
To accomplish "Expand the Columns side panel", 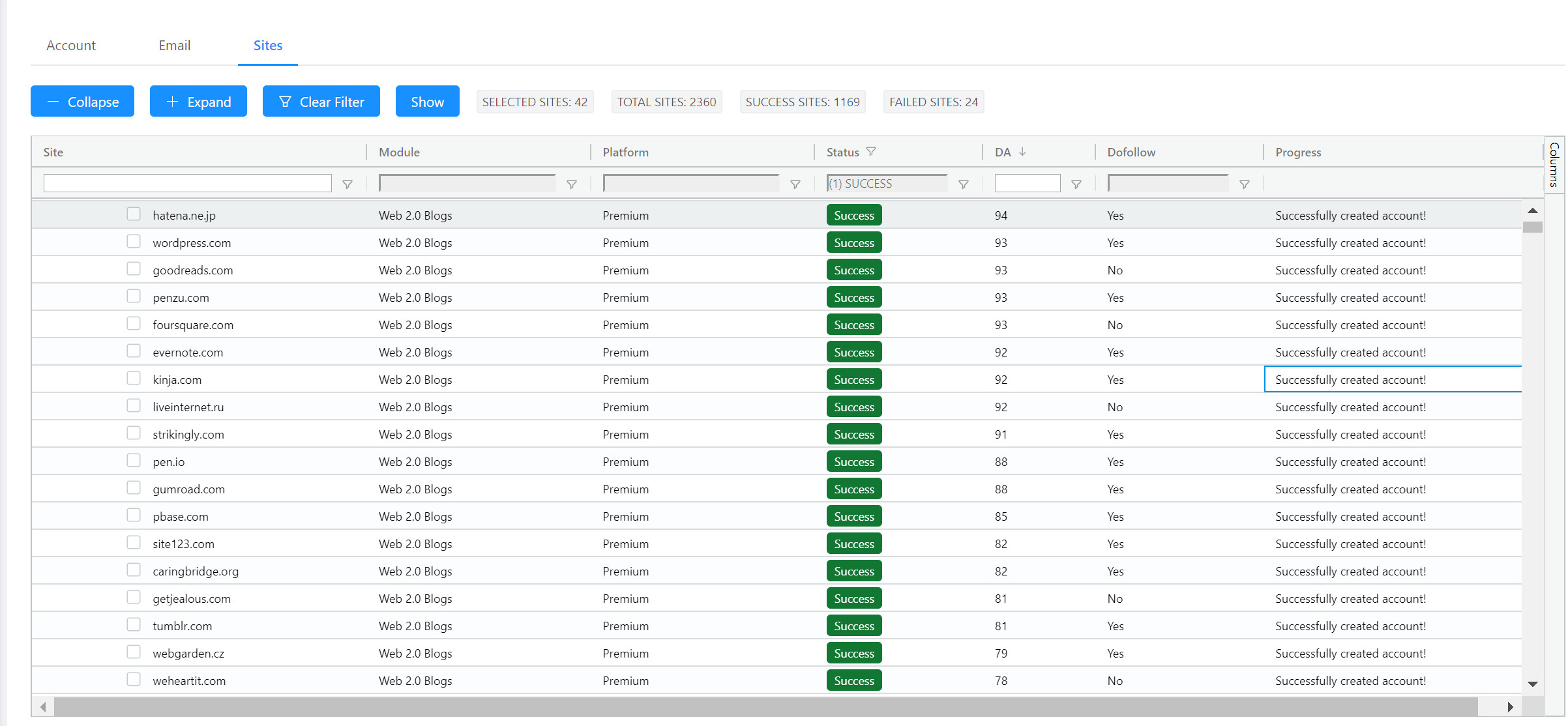I will click(x=1554, y=164).
